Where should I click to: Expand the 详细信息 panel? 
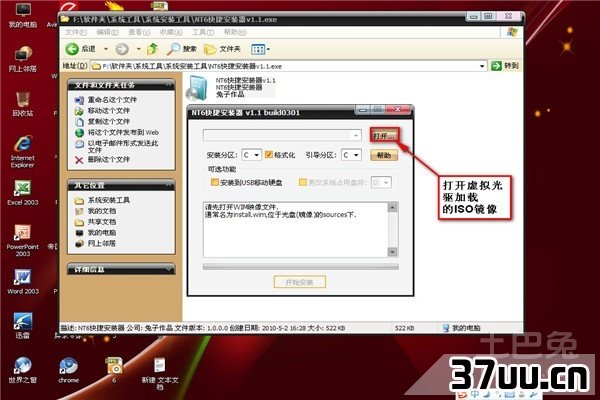click(169, 269)
